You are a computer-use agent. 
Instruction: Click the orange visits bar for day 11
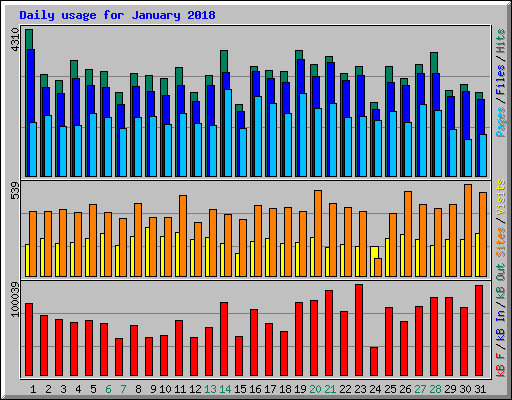[x=183, y=236]
